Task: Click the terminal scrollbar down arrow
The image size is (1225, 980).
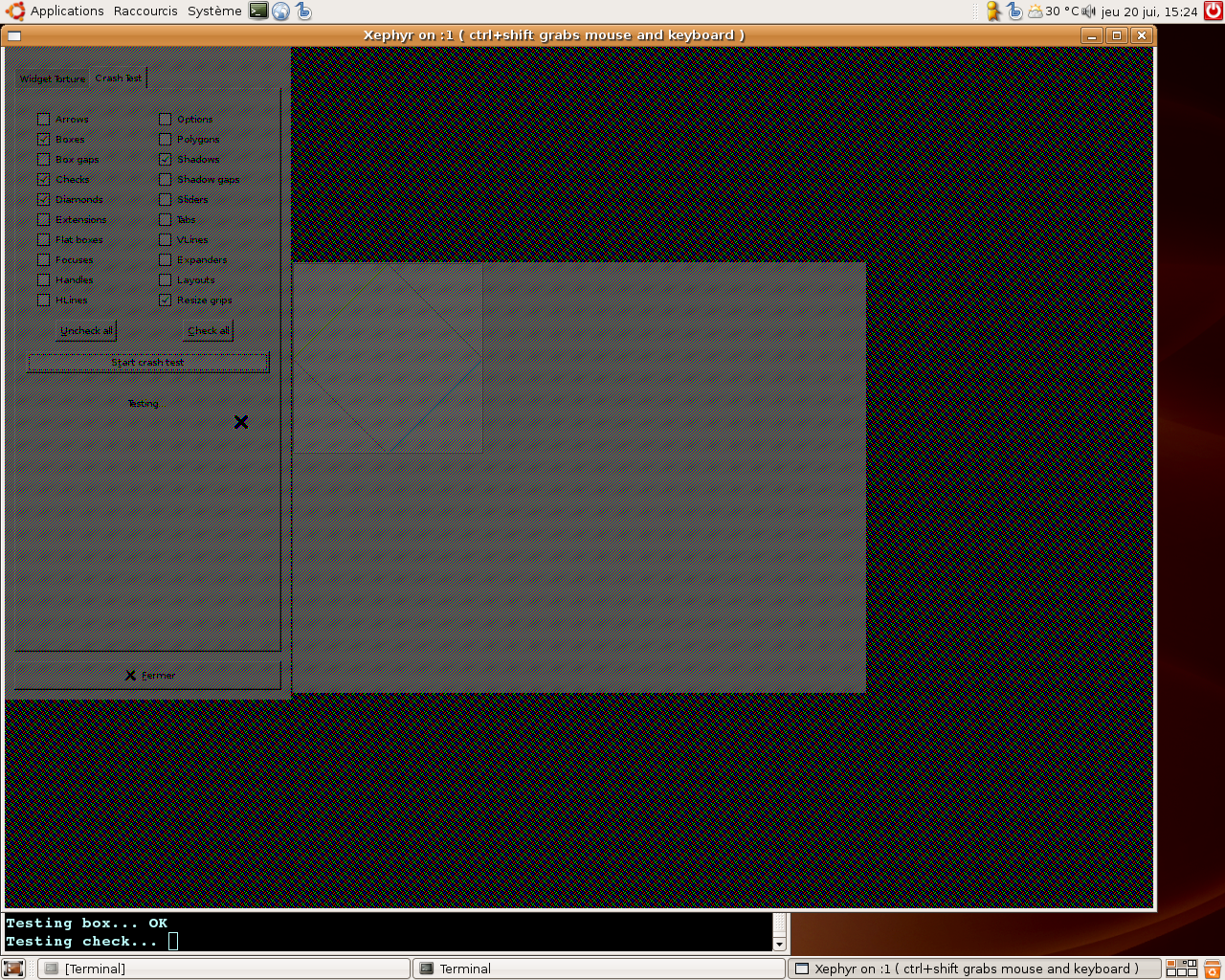Action: [780, 944]
